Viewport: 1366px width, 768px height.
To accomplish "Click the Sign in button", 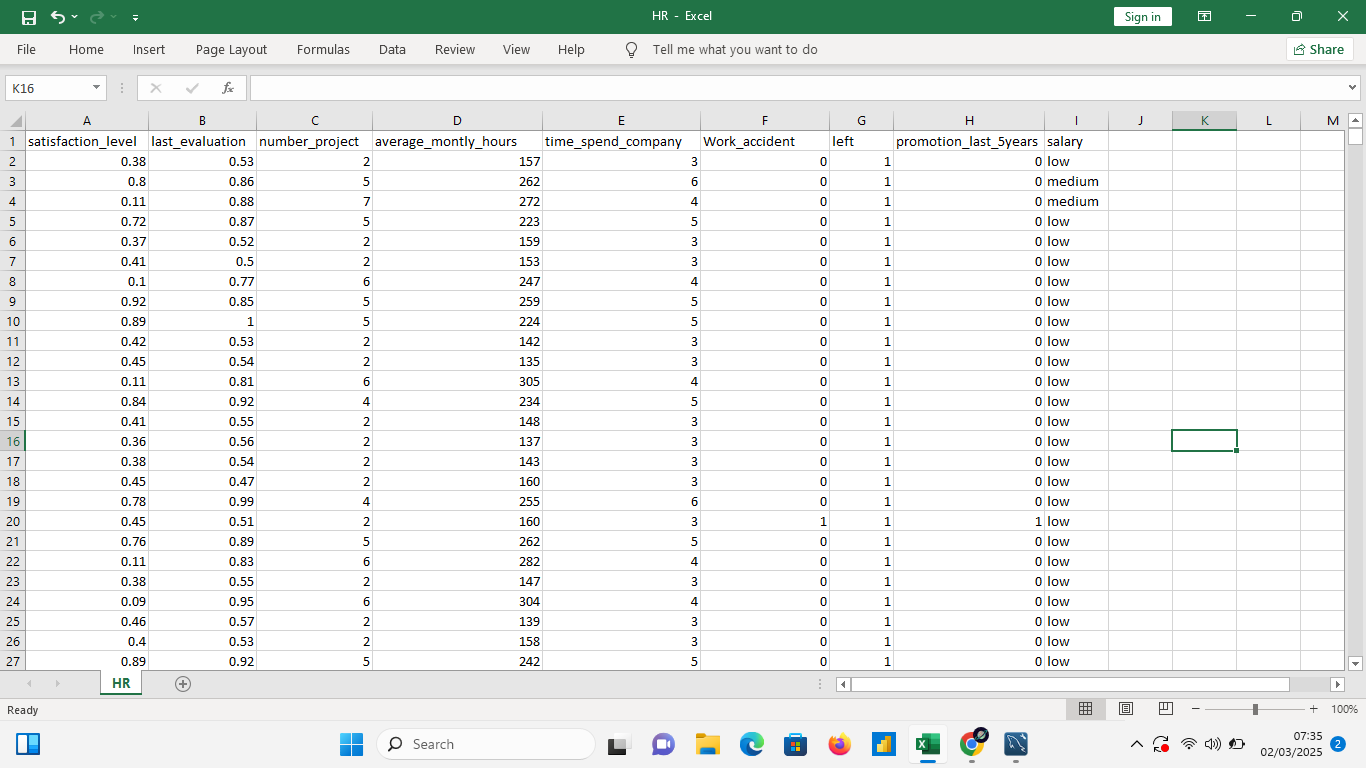I will click(x=1142, y=17).
